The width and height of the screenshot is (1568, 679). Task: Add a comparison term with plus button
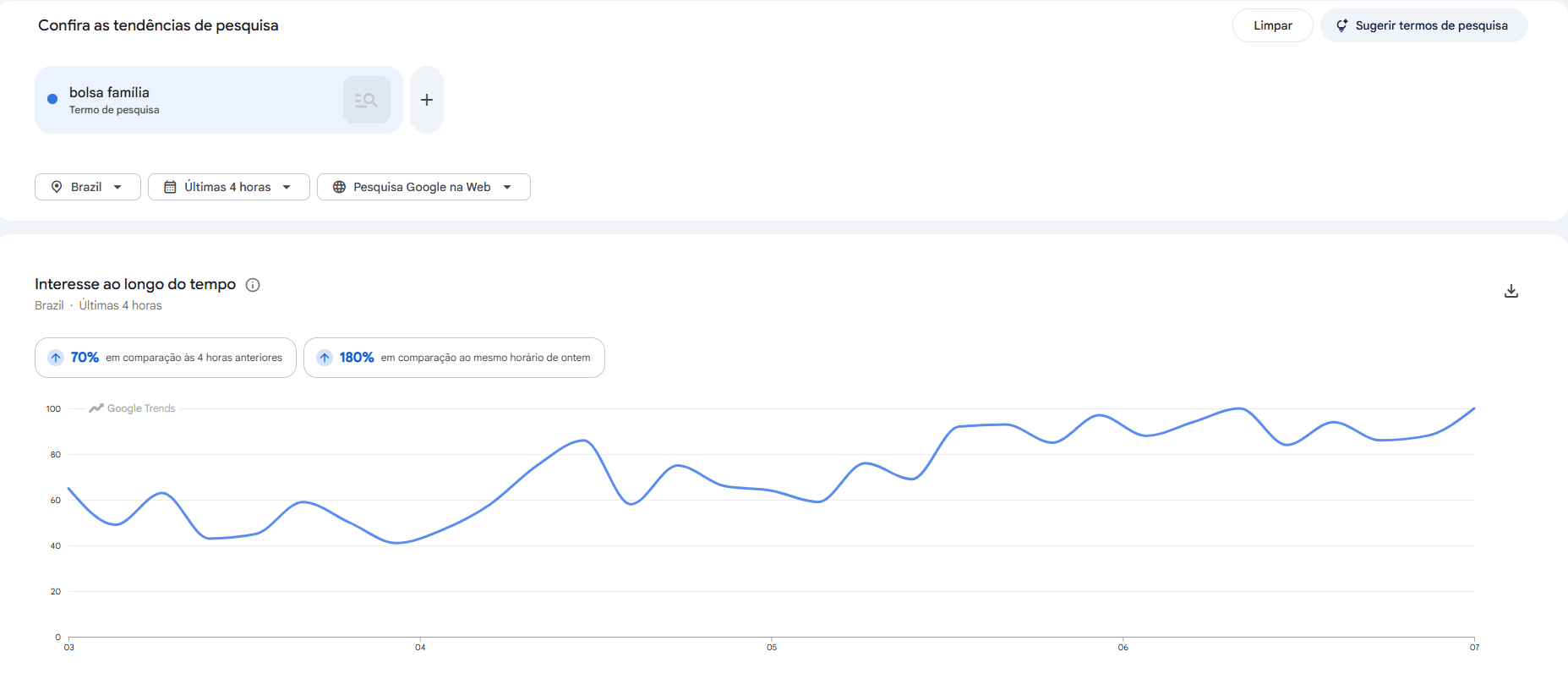click(x=427, y=100)
